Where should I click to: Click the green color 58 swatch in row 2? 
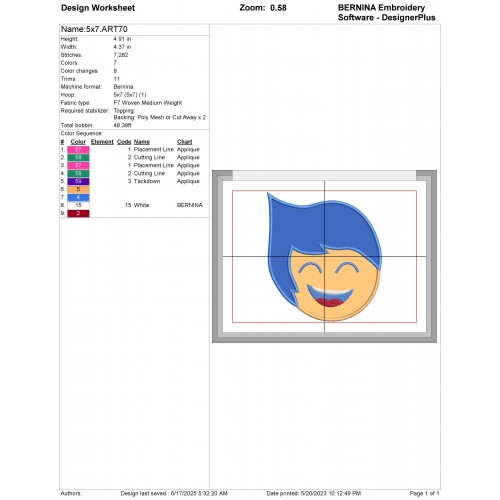click(78, 157)
